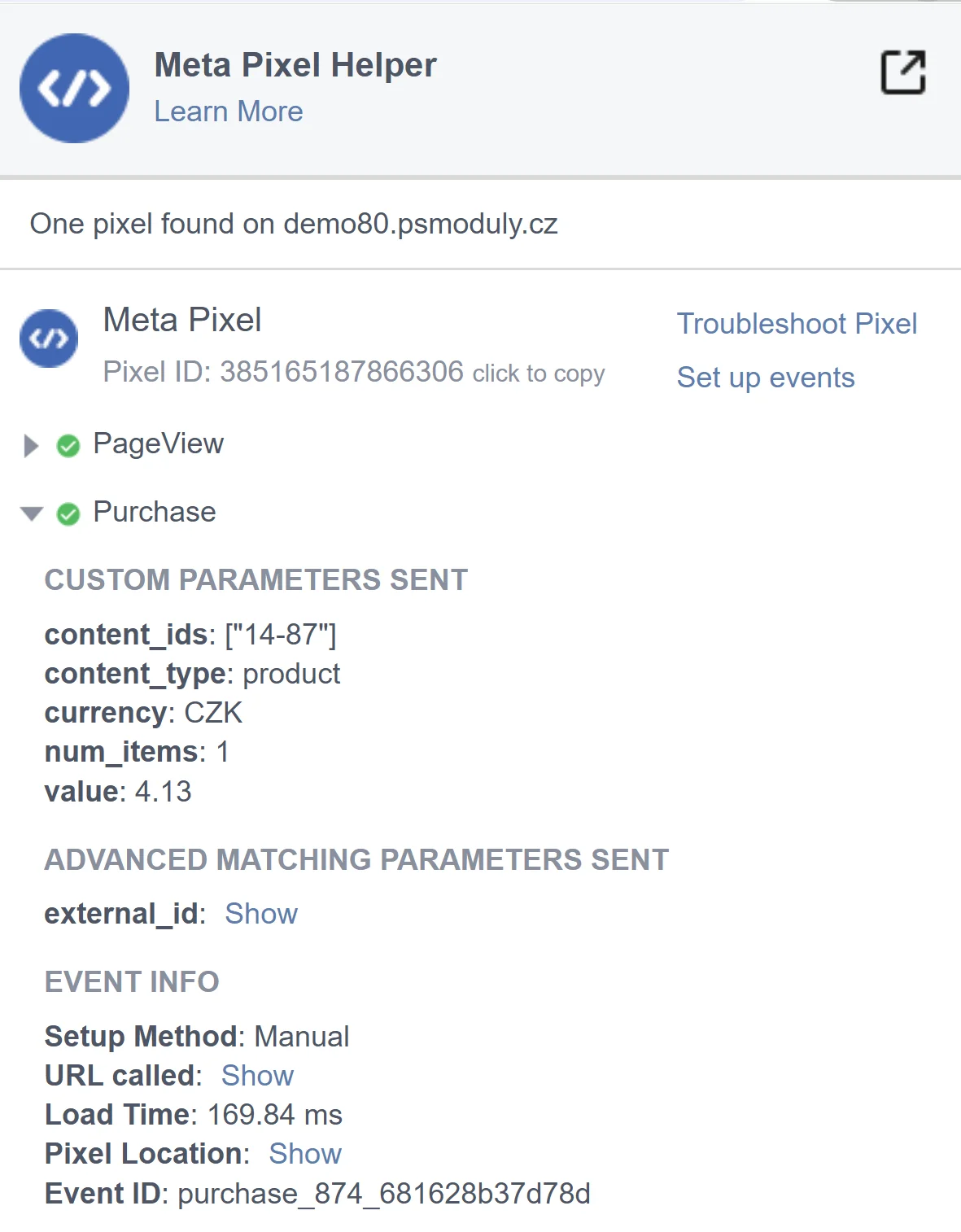
Task: Open the Learn More link
Action: click(229, 111)
